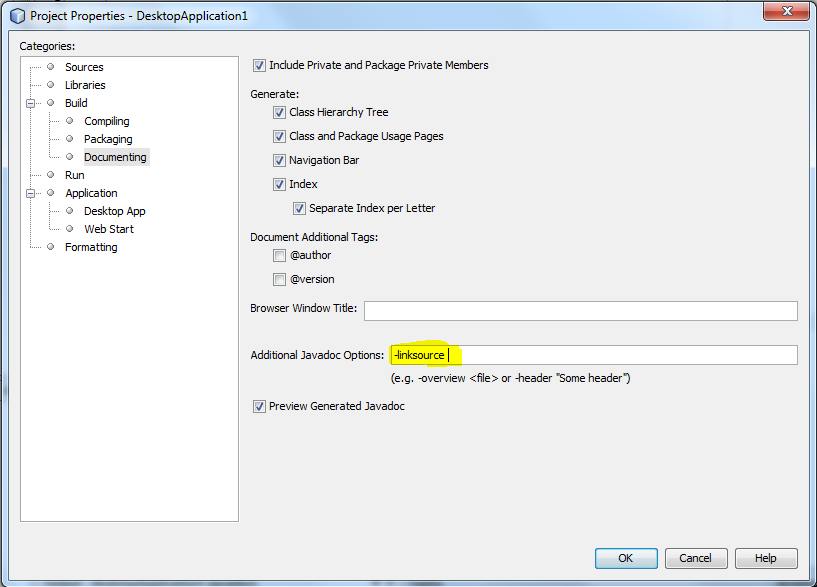
Task: Select the Sources category
Action: coord(84,67)
